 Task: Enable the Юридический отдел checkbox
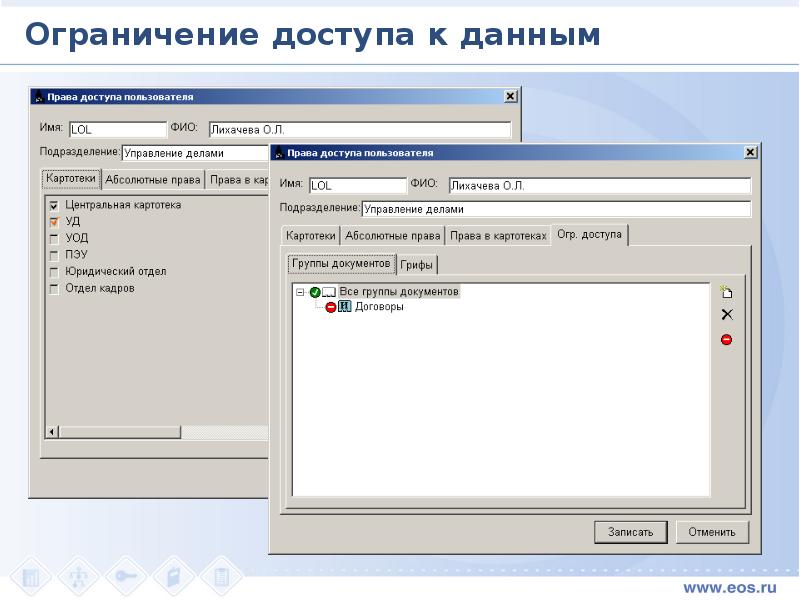[x=54, y=272]
